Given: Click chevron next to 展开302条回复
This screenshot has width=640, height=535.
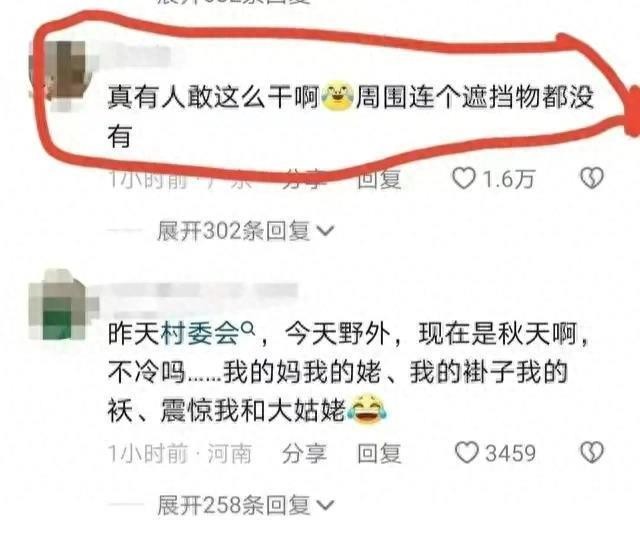Looking at the screenshot, I should (325, 231).
